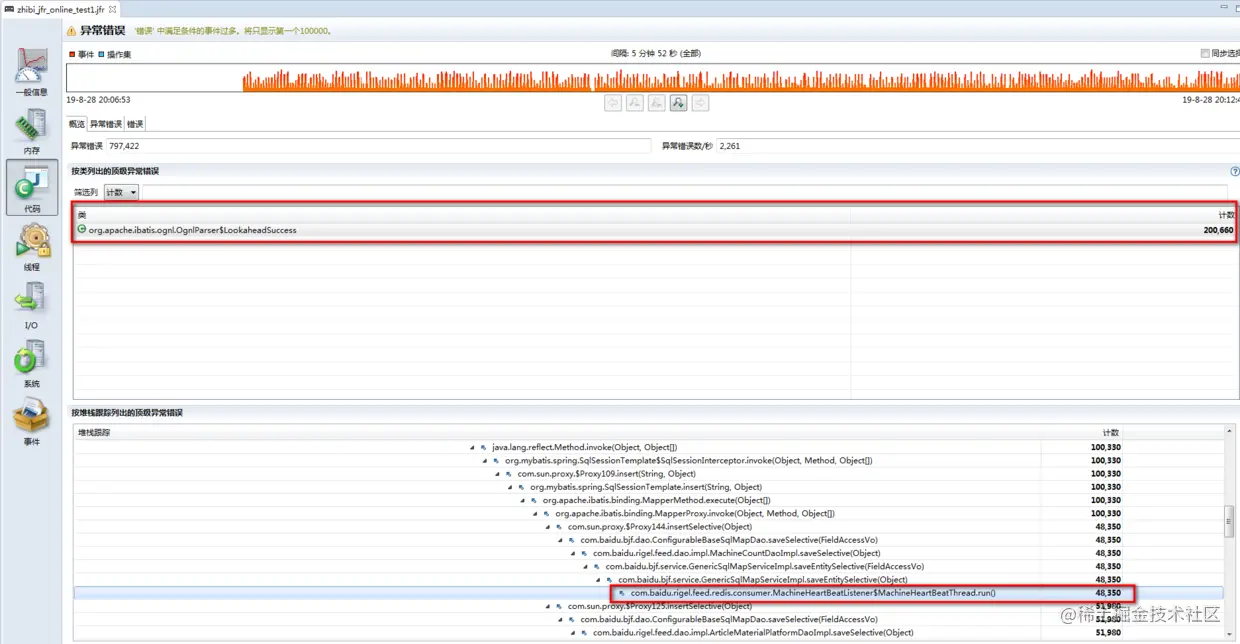The image size is (1240, 644).
Task: Sort by the 类 column header
Action: [x=461, y=215]
